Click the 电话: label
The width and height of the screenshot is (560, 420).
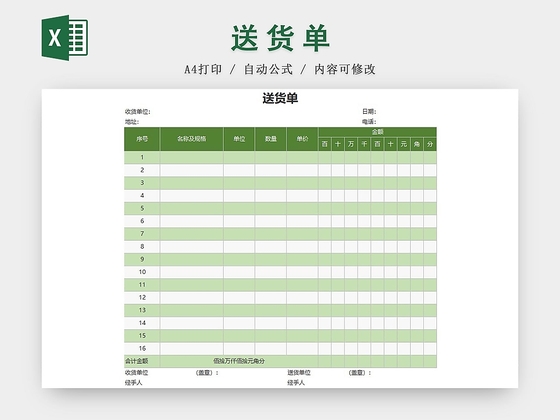click(369, 122)
